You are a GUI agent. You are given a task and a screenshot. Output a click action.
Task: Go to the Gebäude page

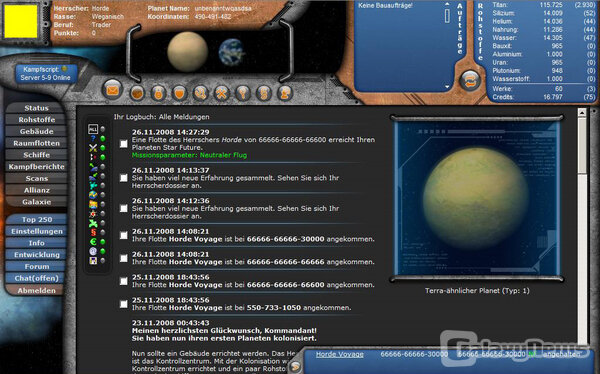(x=36, y=131)
